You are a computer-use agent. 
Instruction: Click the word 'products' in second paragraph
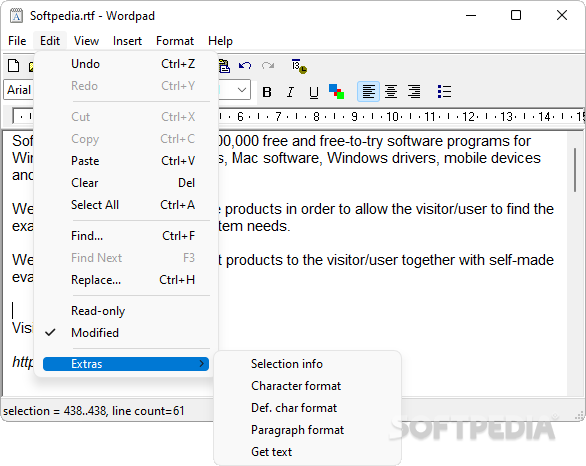point(253,209)
